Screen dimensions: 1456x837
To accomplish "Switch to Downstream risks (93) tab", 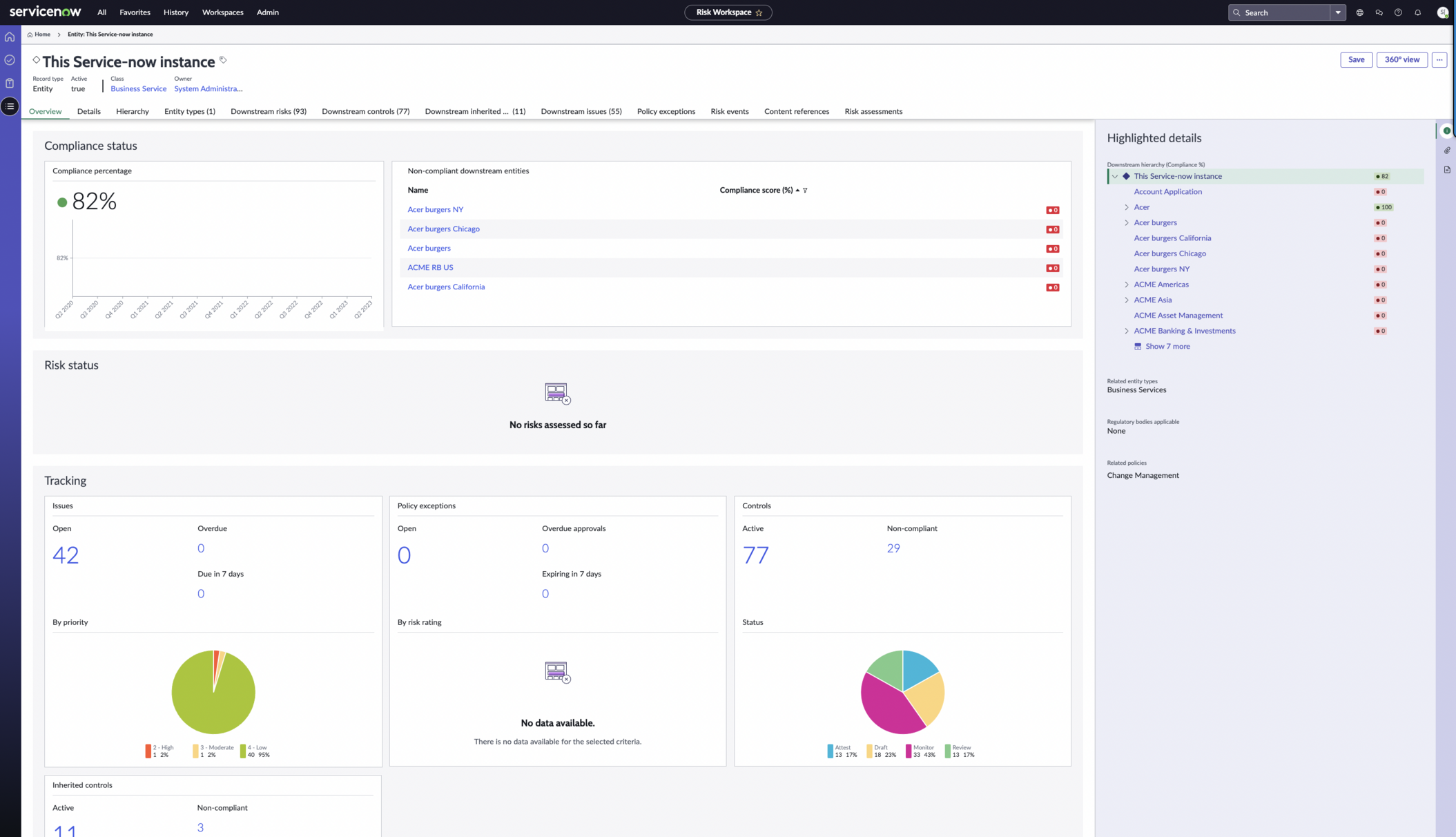I will point(269,111).
